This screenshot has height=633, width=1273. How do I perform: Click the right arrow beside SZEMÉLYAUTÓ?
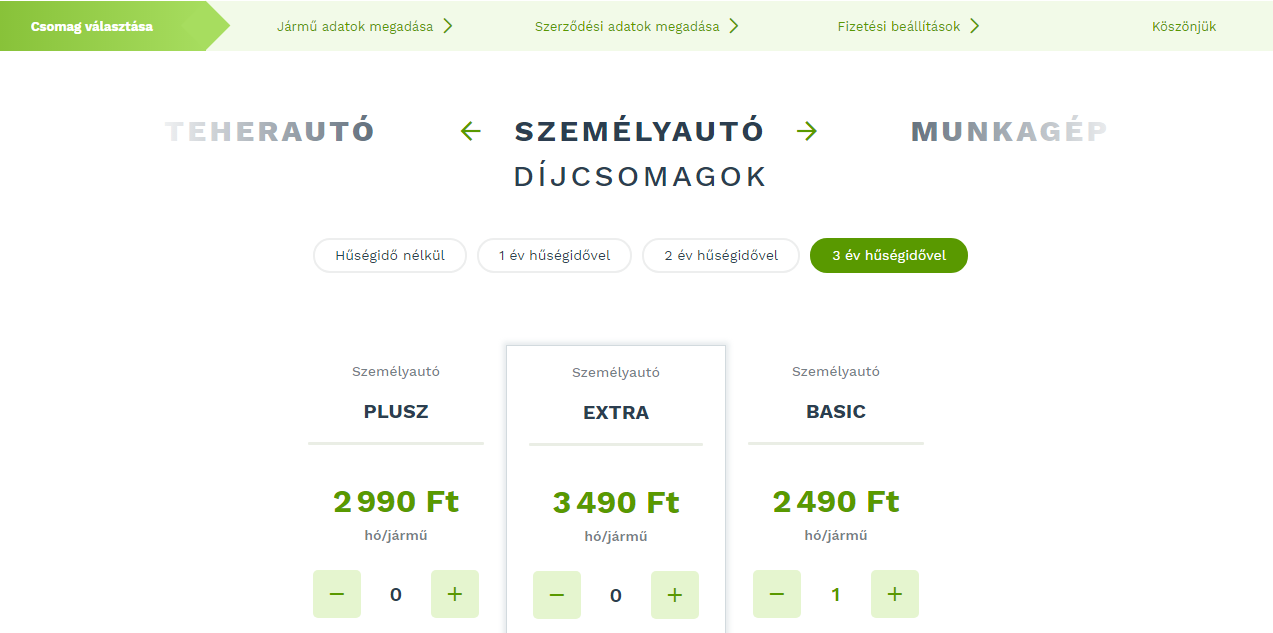point(807,131)
